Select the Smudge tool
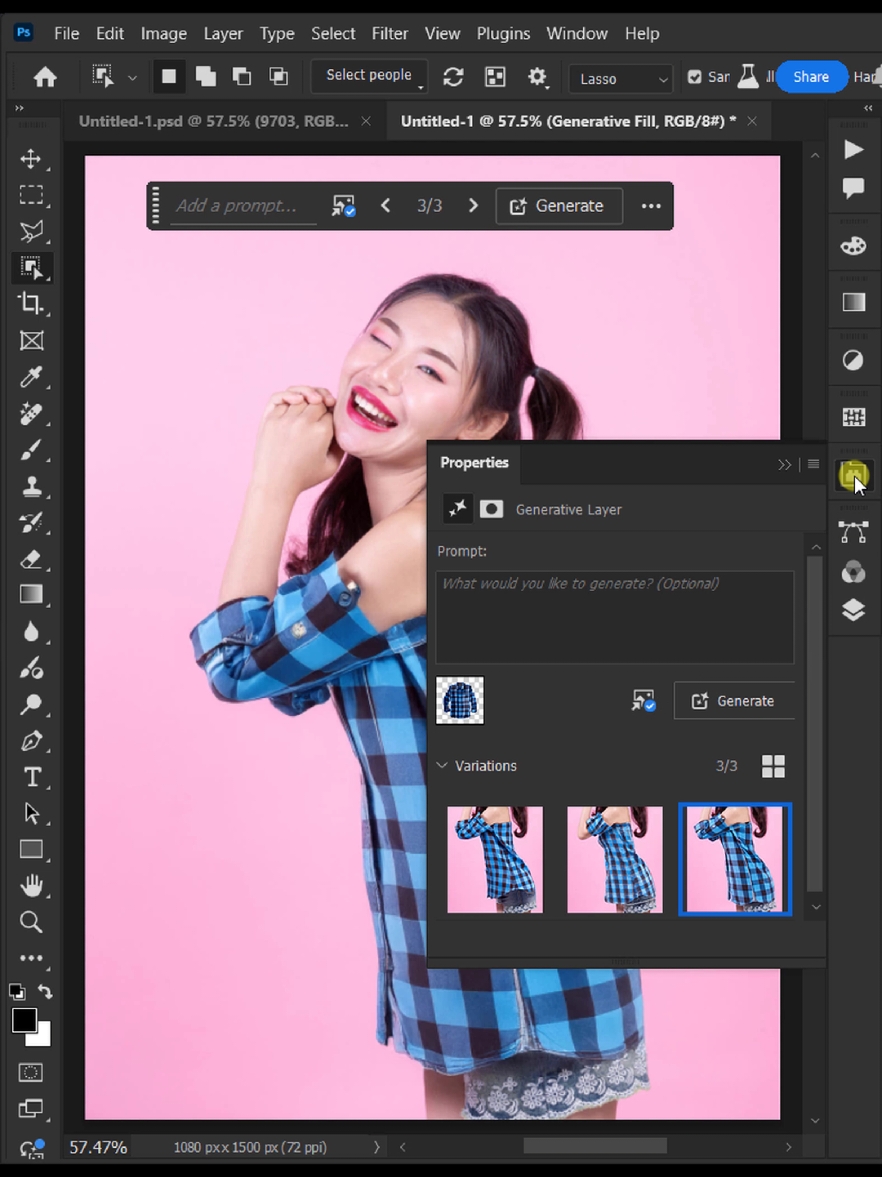The image size is (882, 1177). click(x=31, y=667)
